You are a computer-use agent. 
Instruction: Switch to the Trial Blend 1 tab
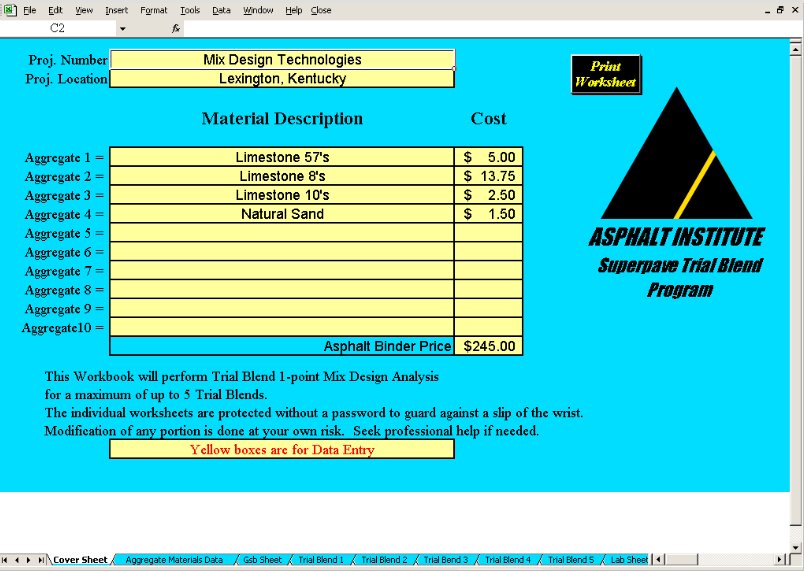[321, 560]
